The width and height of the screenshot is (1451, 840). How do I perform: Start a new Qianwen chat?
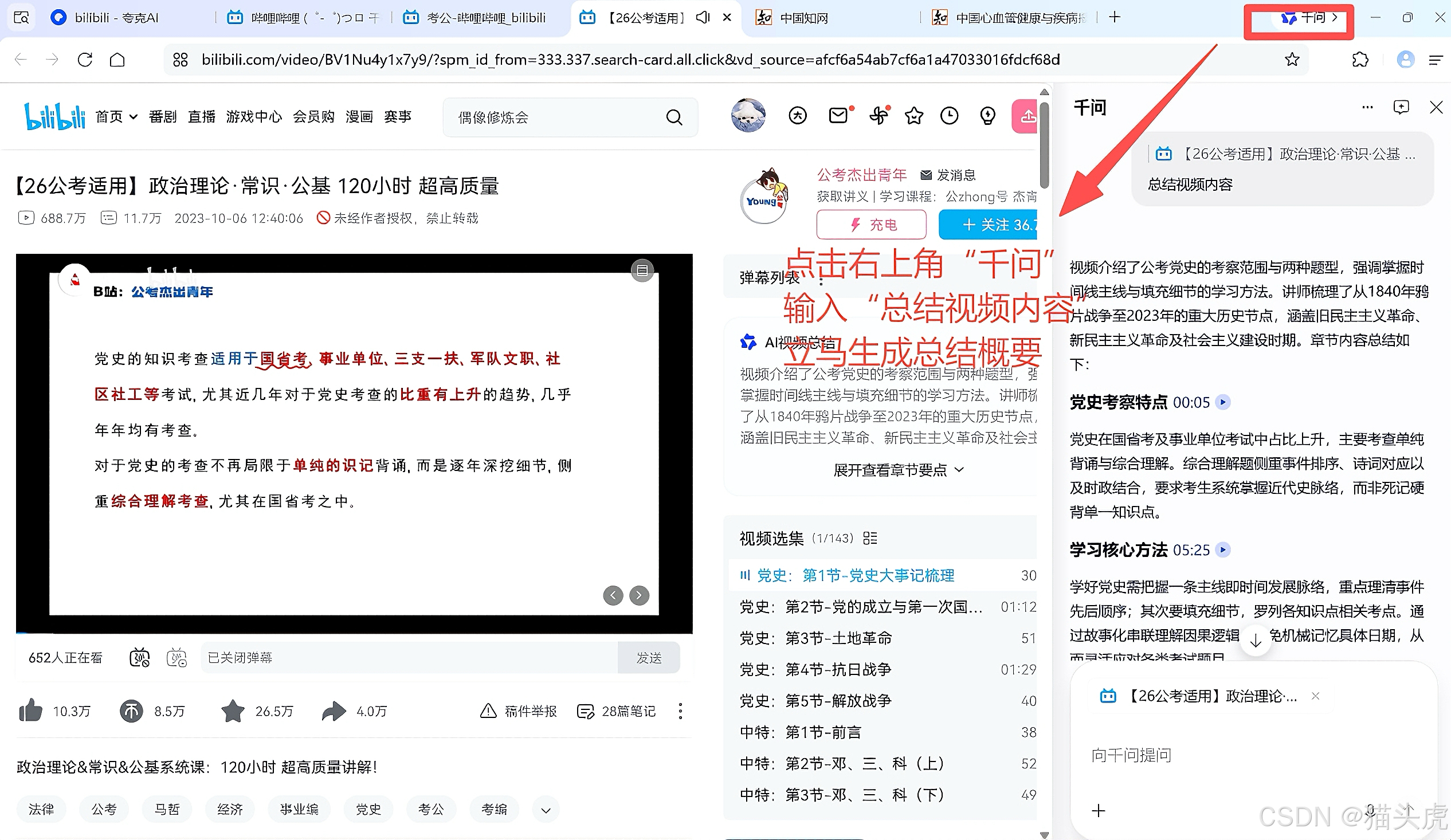point(1401,107)
